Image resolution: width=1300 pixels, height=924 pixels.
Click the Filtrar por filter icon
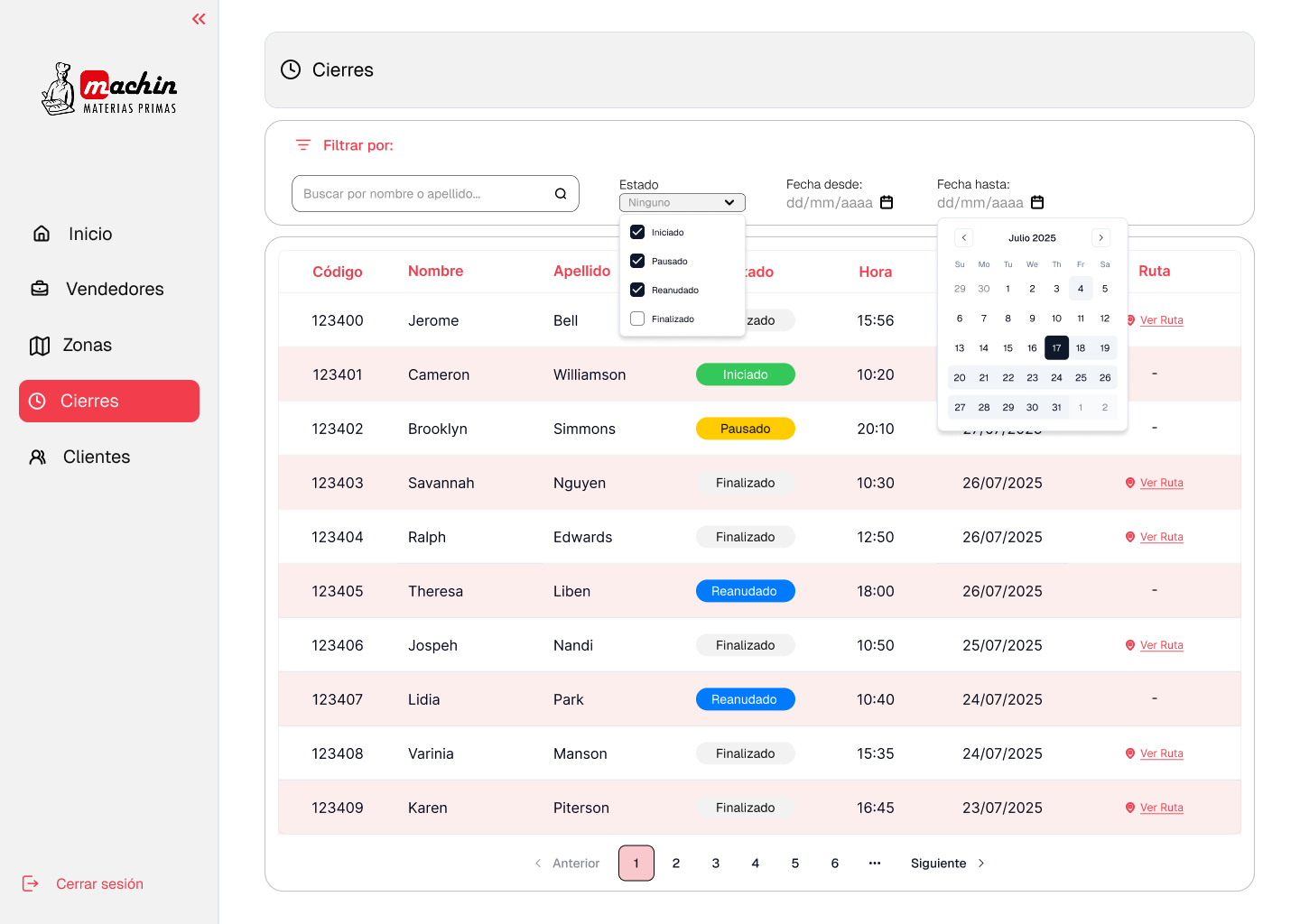coord(303,145)
